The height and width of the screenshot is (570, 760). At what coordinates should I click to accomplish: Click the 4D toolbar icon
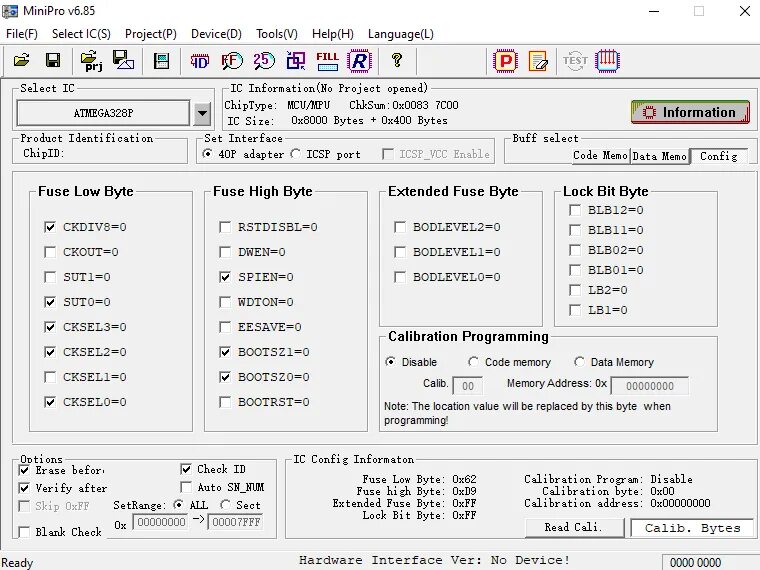point(199,61)
